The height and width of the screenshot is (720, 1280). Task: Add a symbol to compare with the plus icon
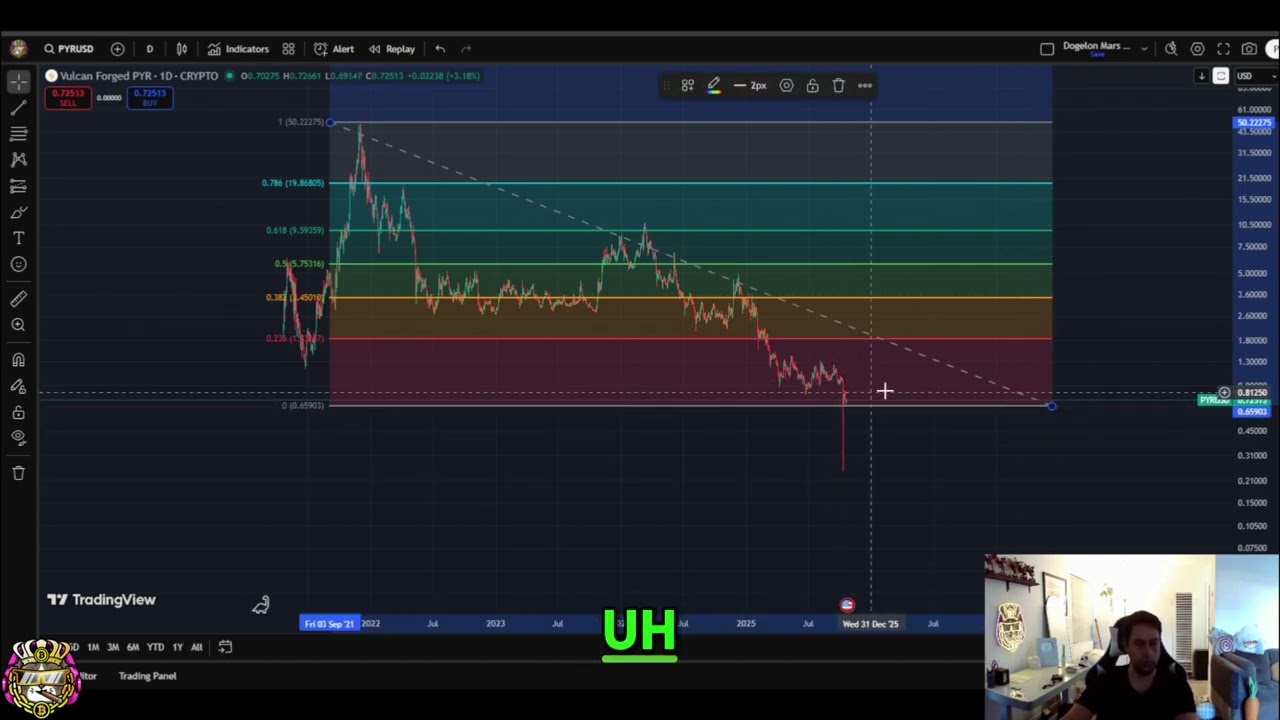pyautogui.click(x=117, y=49)
